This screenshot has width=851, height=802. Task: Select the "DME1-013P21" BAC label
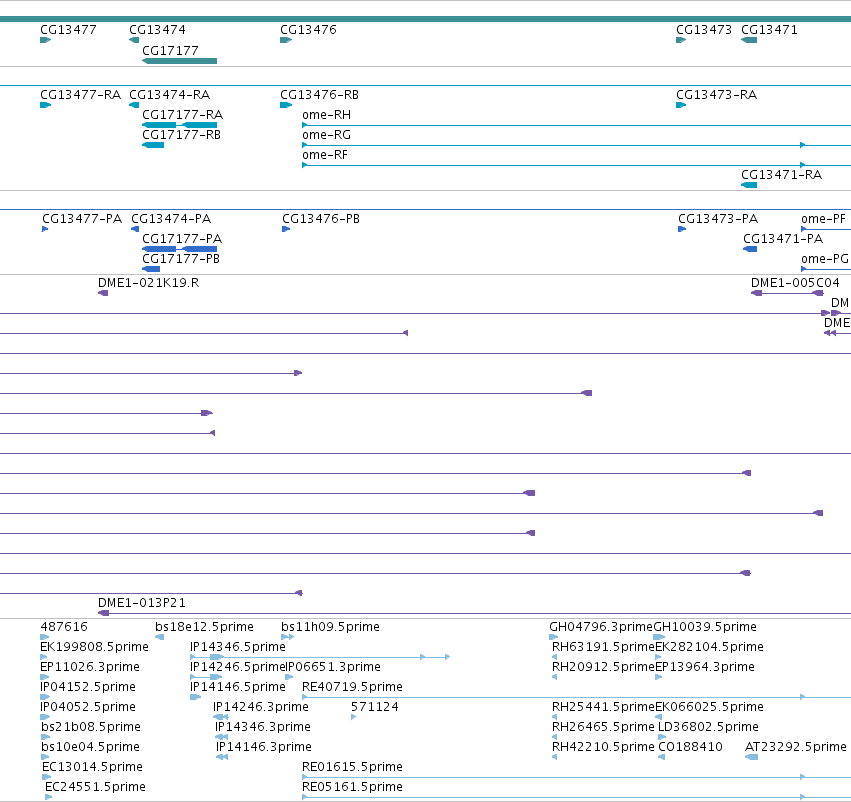[142, 603]
